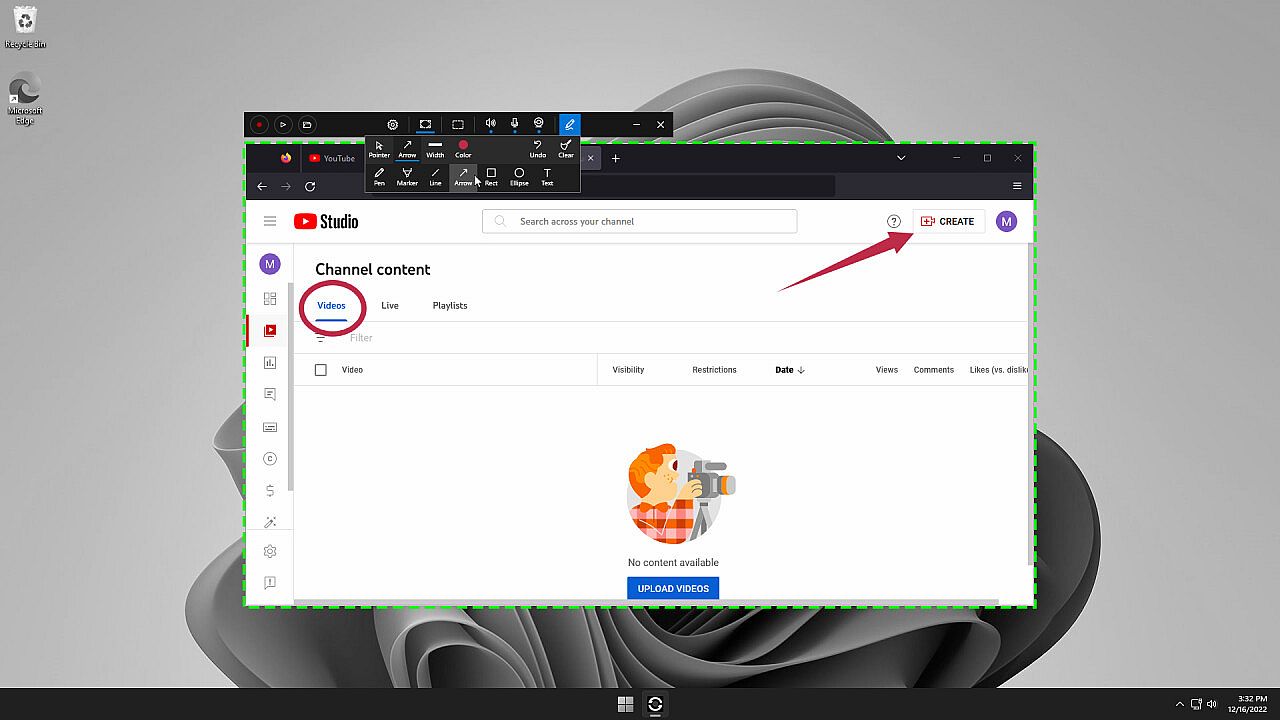Minimize the screen recorder toolbar
This screenshot has height=720, width=1280.
click(x=636, y=125)
